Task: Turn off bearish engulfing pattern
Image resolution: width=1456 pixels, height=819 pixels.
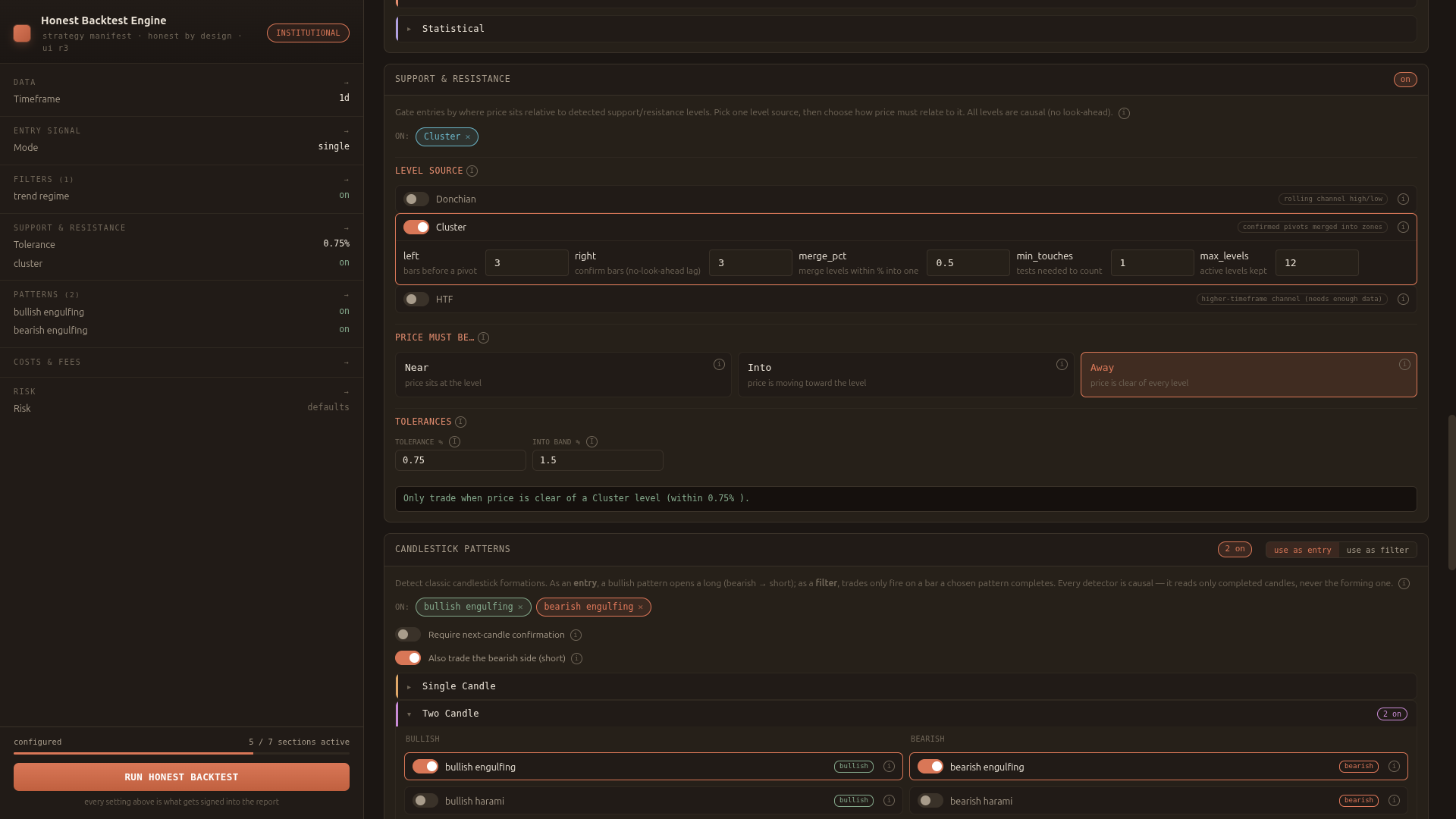Action: tap(930, 766)
